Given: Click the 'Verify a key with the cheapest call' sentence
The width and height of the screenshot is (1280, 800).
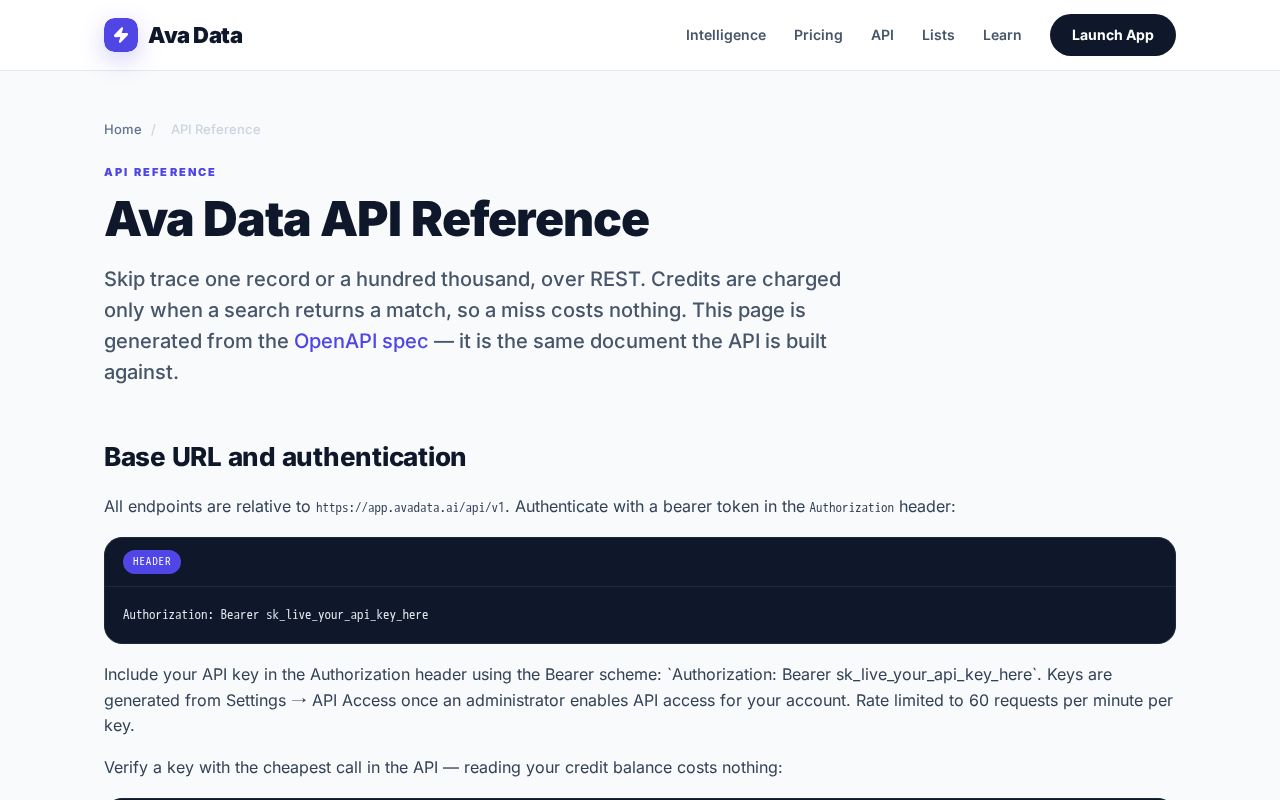Looking at the screenshot, I should (x=443, y=767).
